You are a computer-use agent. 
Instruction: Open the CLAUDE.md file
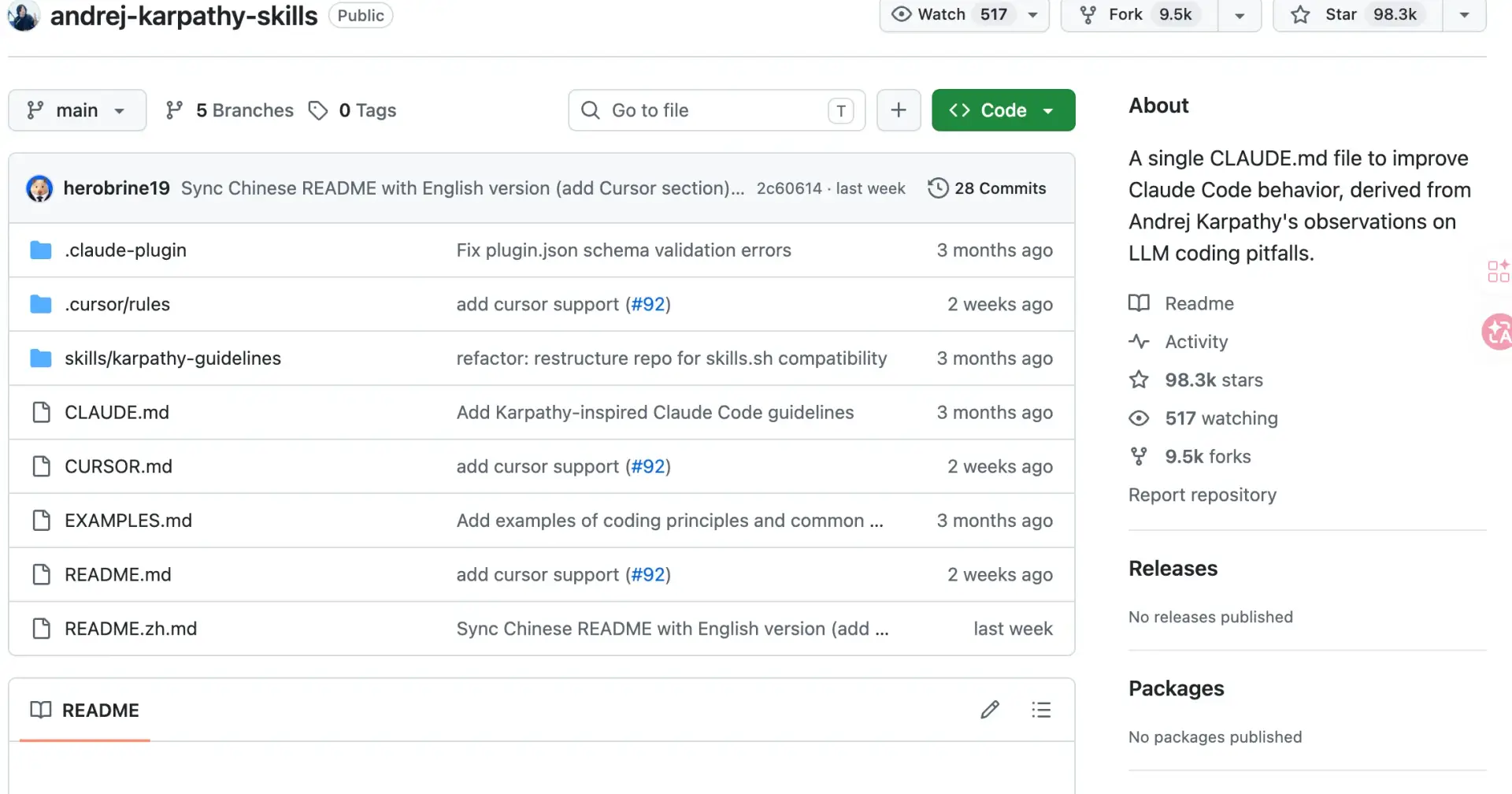[117, 413]
